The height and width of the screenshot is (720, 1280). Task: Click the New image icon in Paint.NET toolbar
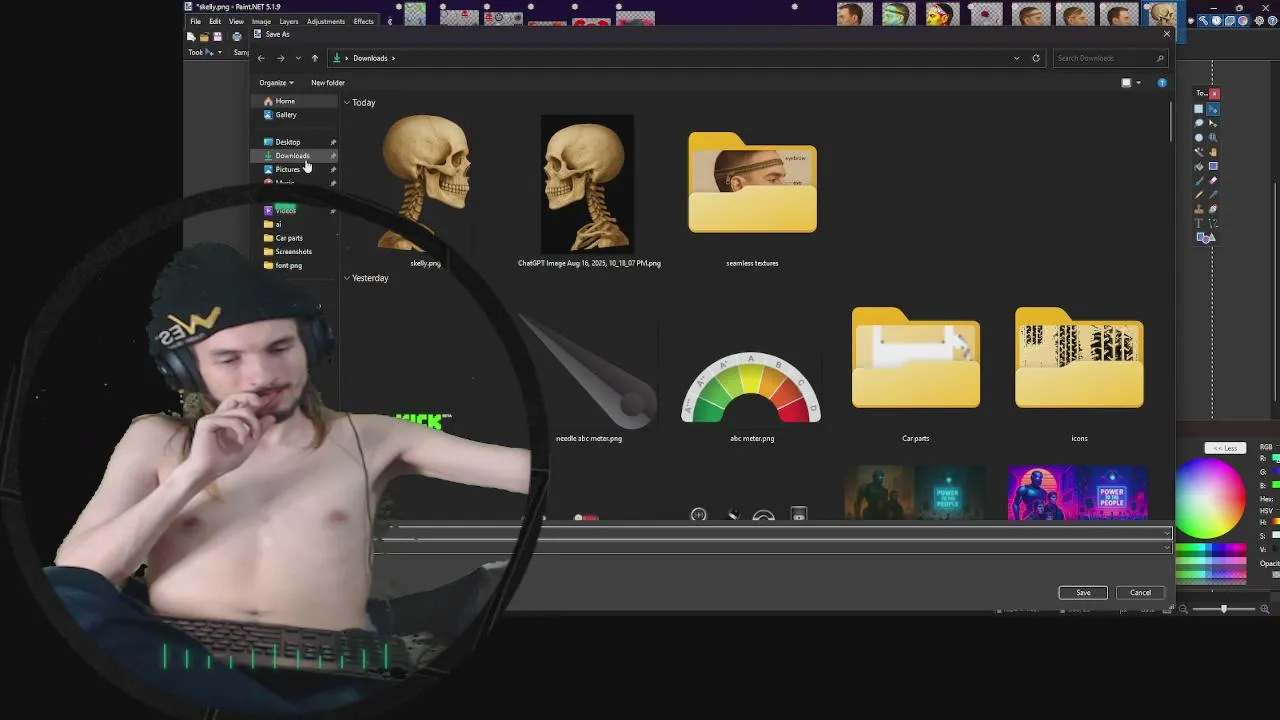[190, 37]
